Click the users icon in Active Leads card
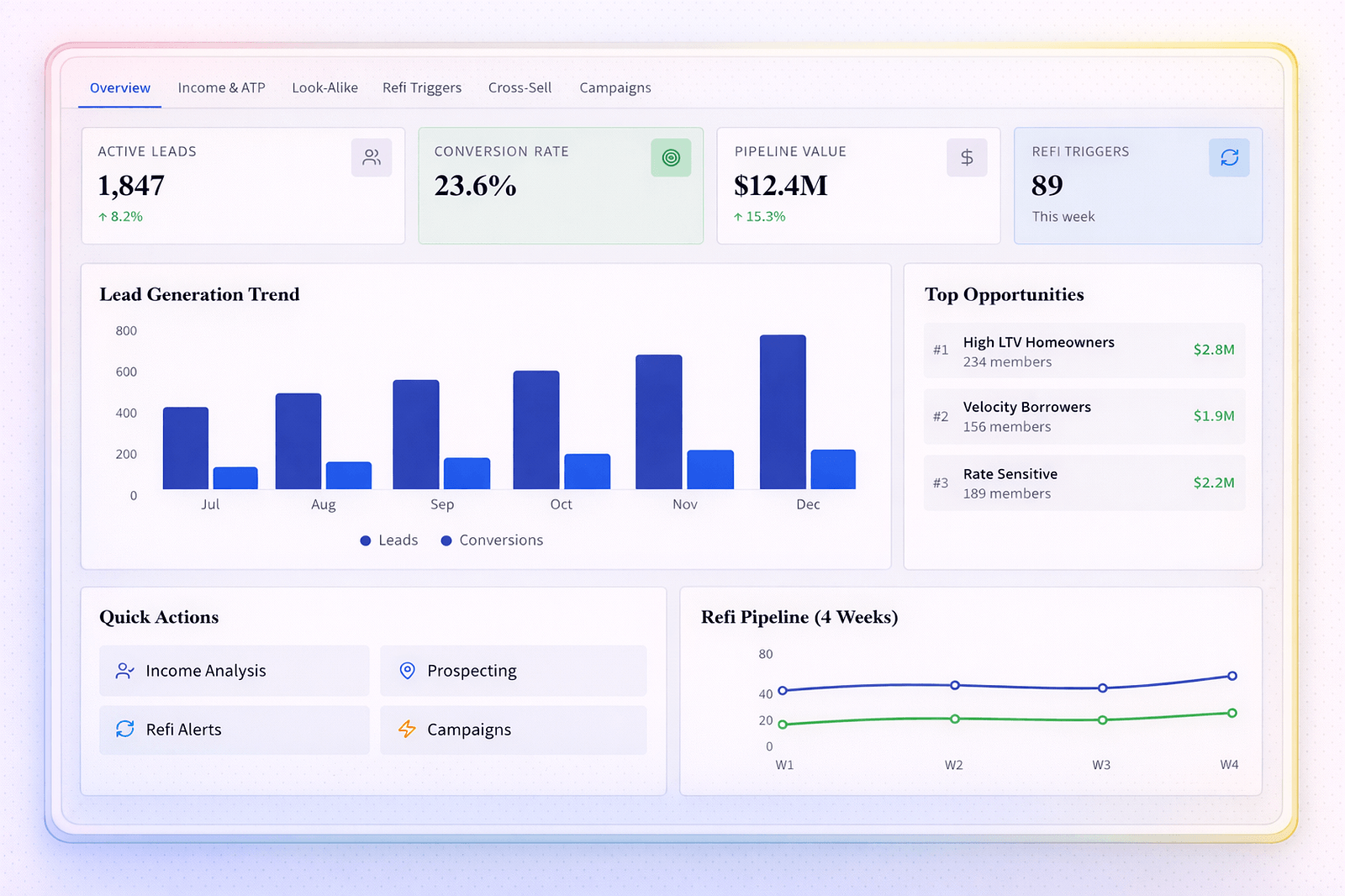1345x896 pixels. point(372,157)
